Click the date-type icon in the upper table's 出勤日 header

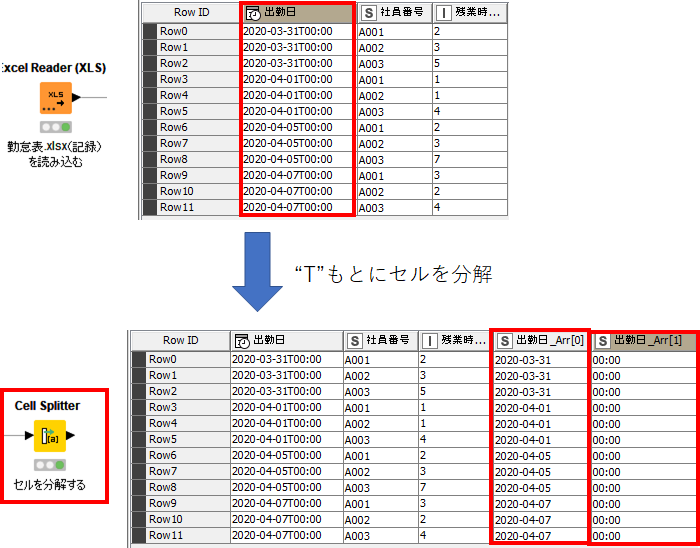(x=253, y=13)
